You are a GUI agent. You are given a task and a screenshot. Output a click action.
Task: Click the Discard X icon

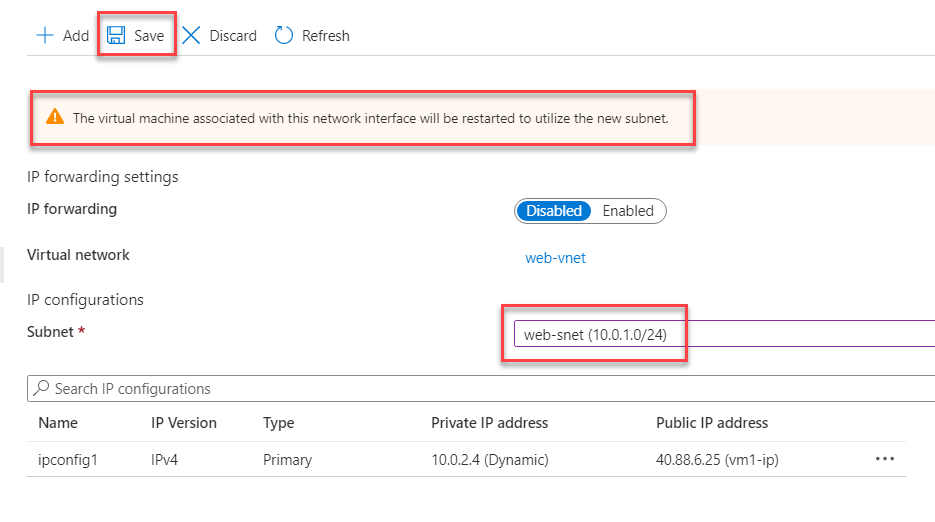click(x=191, y=36)
